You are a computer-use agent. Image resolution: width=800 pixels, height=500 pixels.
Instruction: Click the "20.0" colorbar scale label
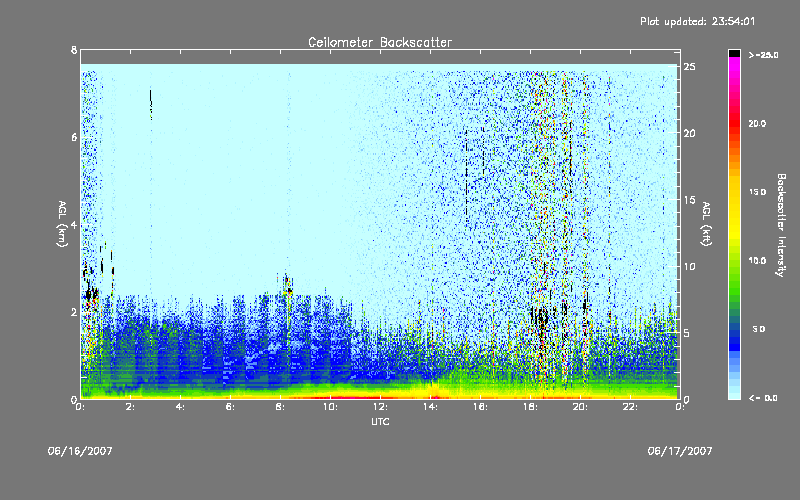(757, 124)
